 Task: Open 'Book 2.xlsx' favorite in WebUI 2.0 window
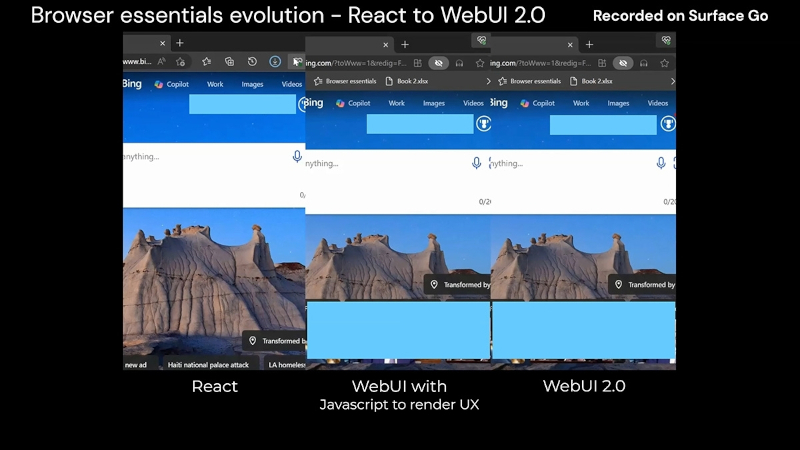(591, 81)
